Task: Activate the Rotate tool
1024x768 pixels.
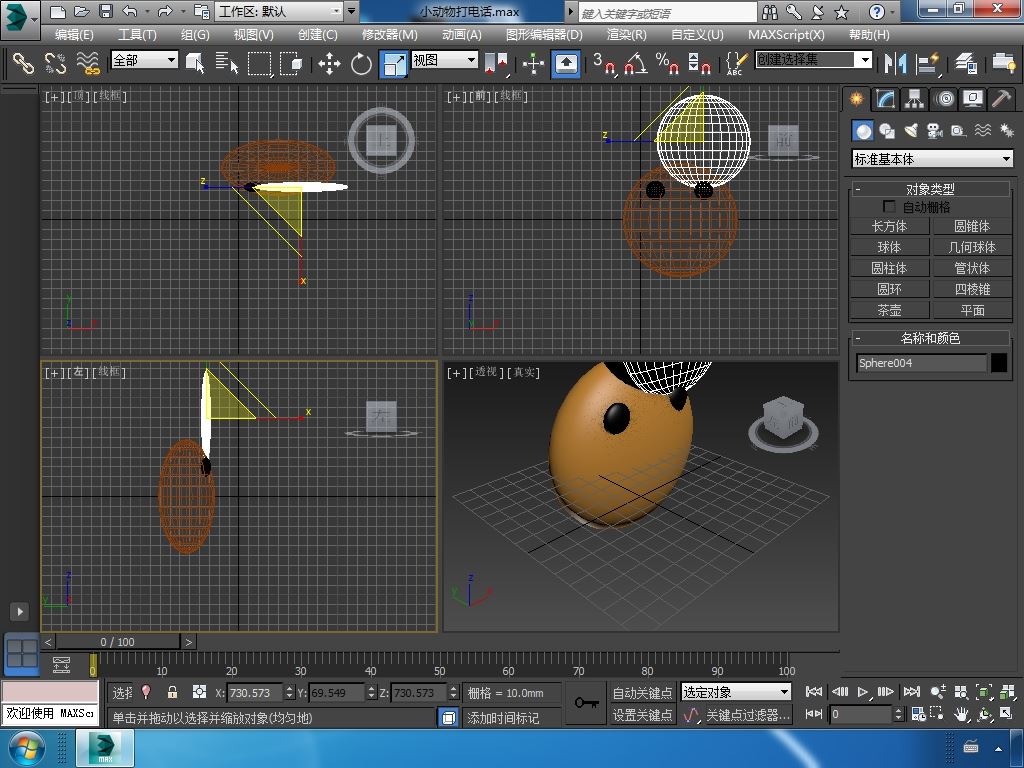Action: (x=361, y=64)
